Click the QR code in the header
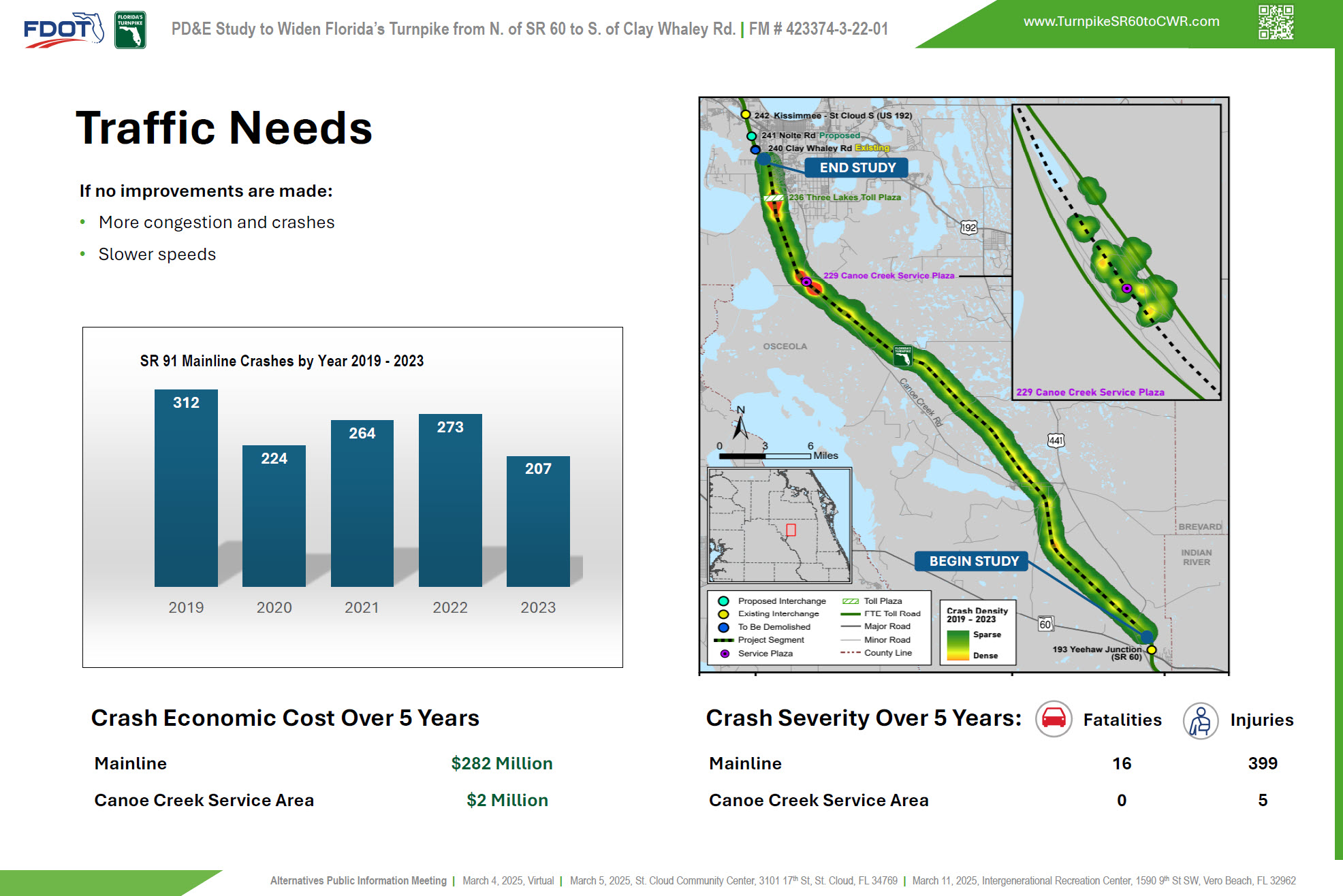The width and height of the screenshot is (1343, 896). [1276, 22]
